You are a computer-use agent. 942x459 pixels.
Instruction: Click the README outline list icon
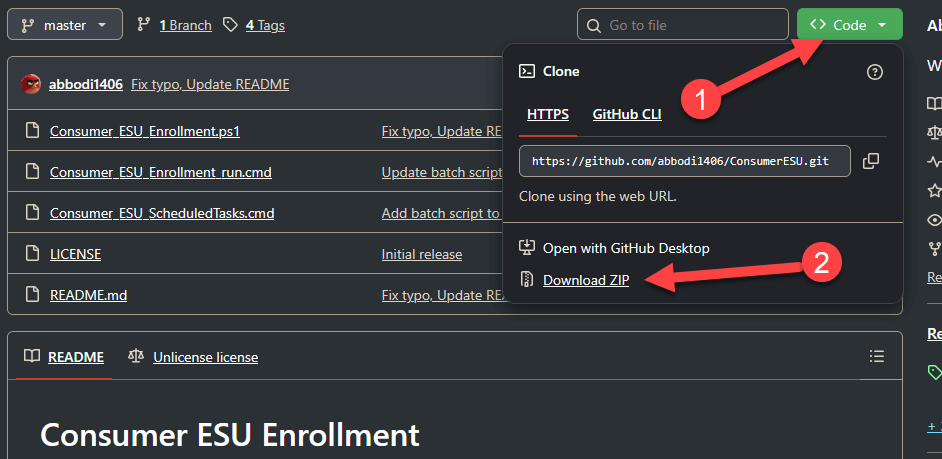(x=877, y=357)
